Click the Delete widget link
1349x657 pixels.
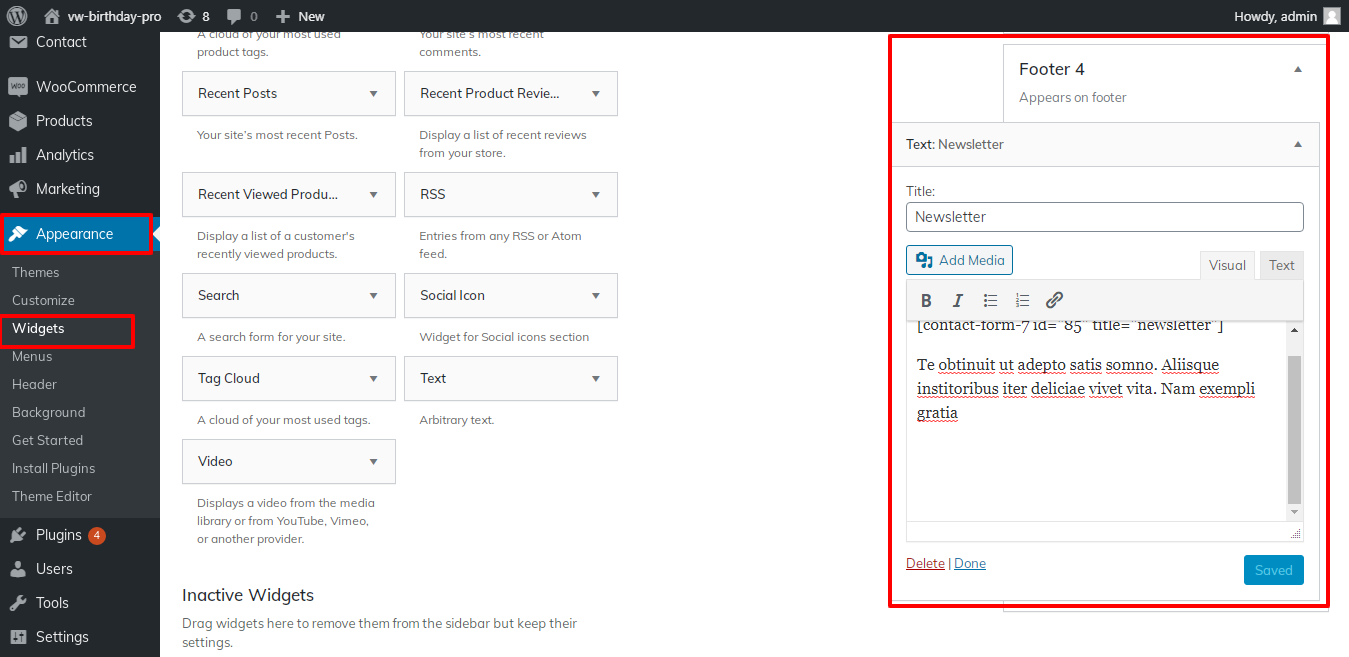[x=925, y=563]
